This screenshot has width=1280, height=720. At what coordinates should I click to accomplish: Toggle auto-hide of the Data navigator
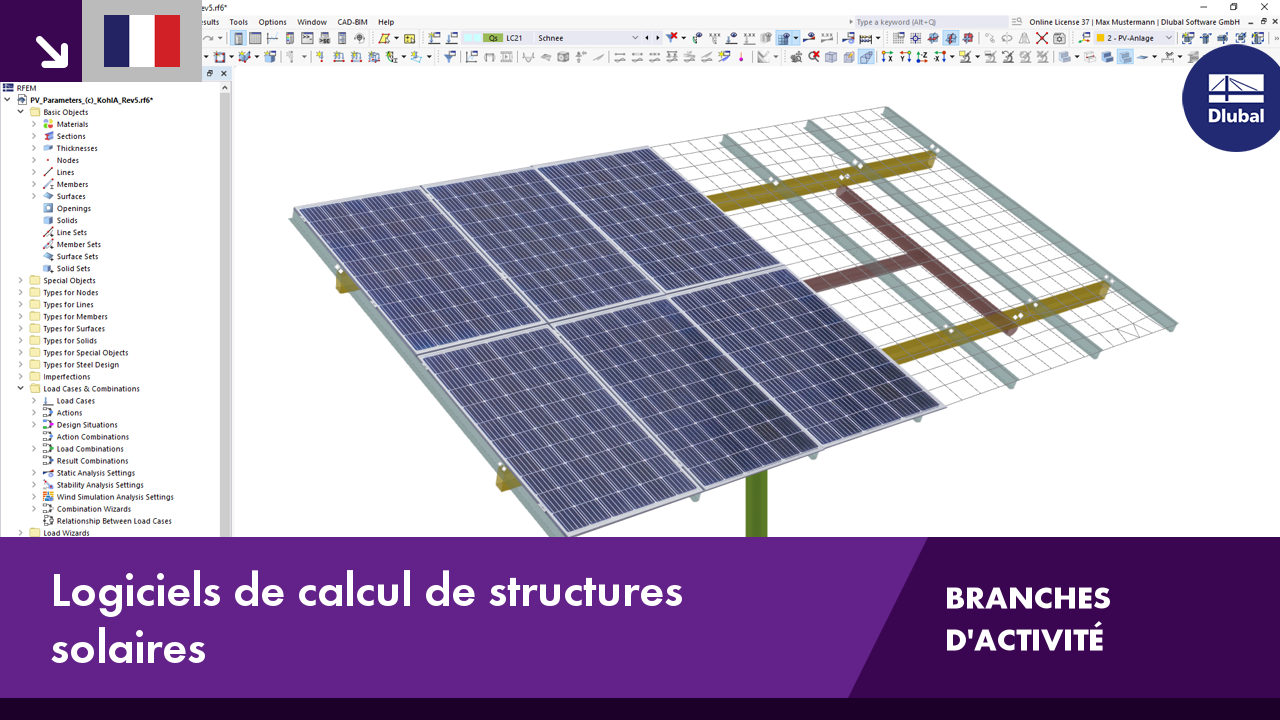210,73
